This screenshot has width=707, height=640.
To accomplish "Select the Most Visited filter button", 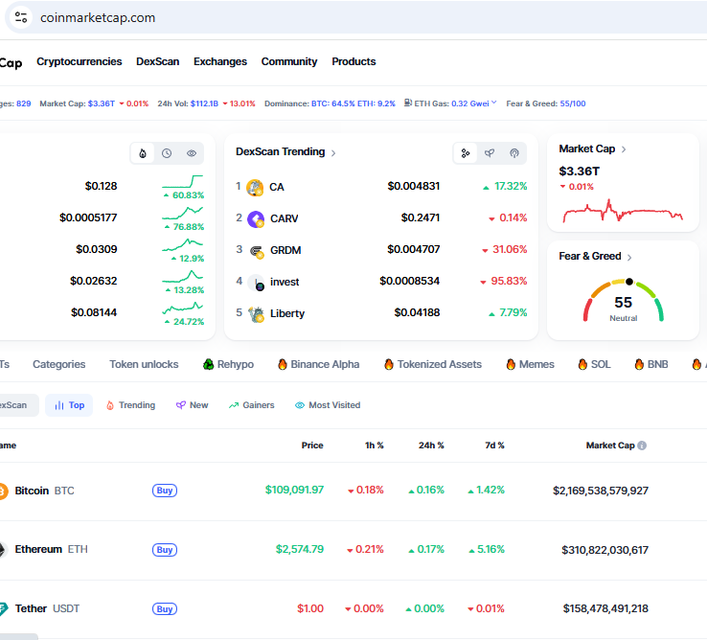I will (327, 405).
